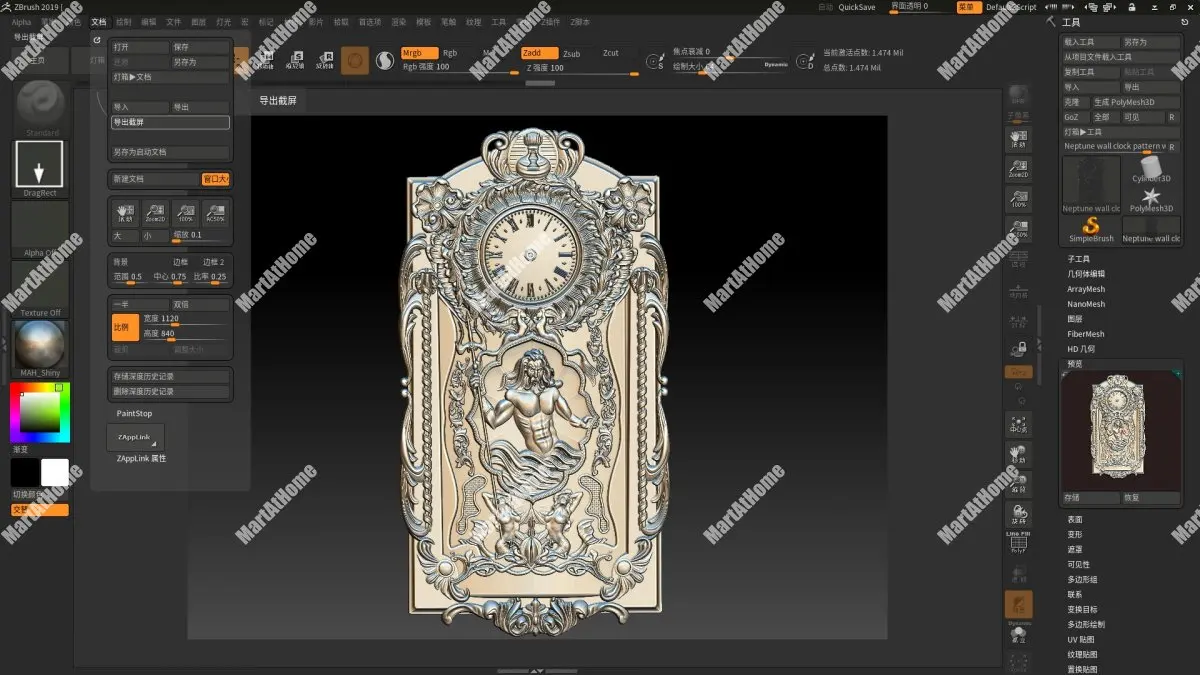Click the Rgb 强度 intensity slider
Viewport: 1200px width, 675px height.
[x=425, y=67]
